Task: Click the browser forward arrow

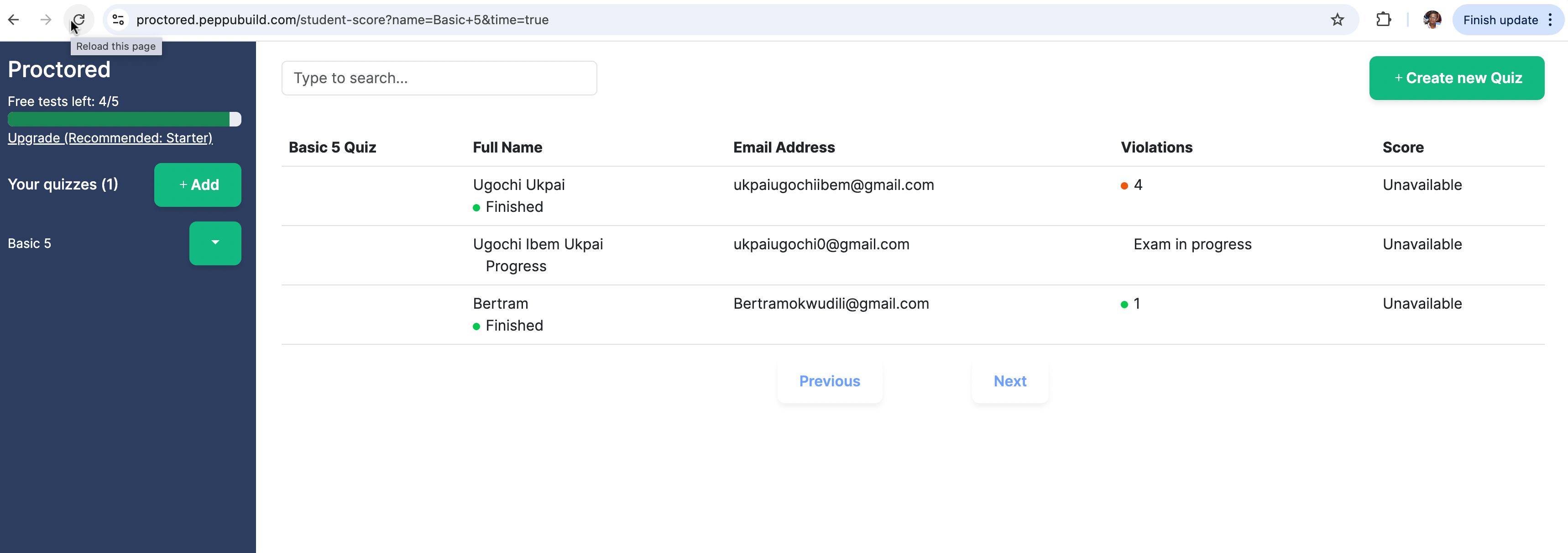Action: click(46, 20)
